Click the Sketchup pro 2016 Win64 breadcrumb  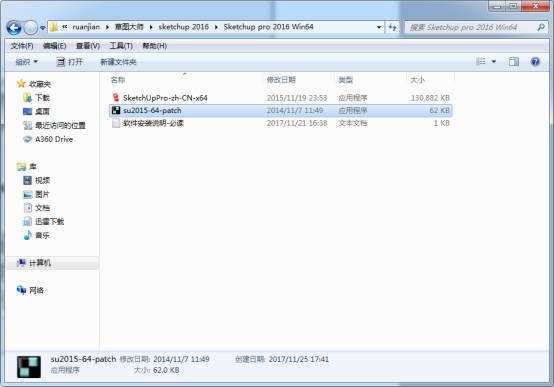(x=269, y=27)
